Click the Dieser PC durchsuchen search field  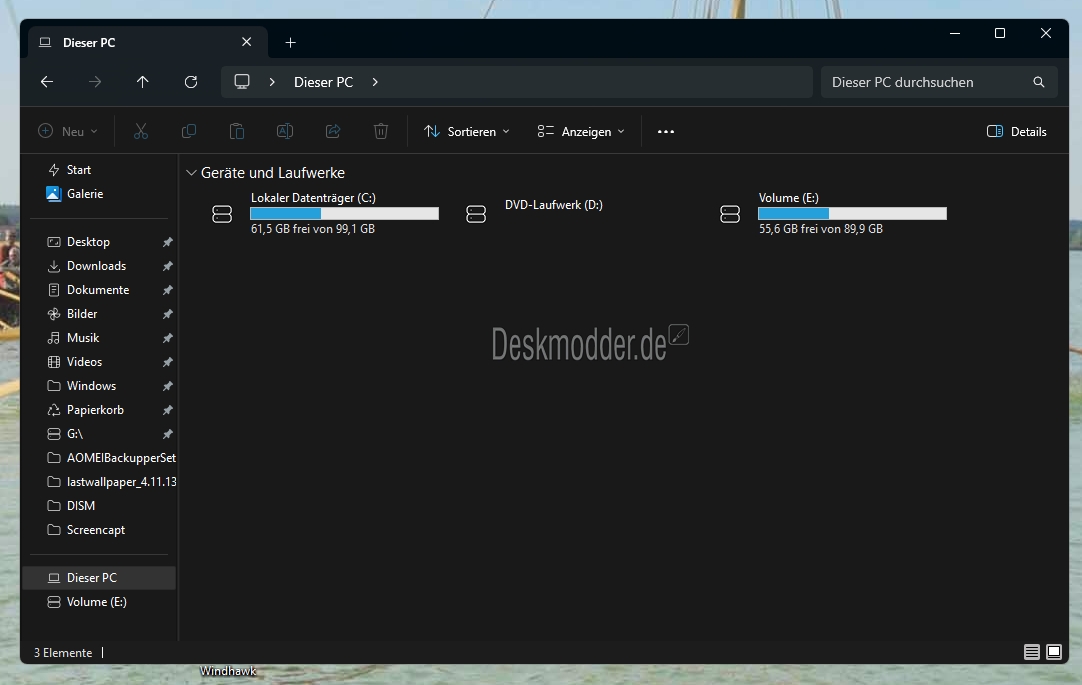(x=939, y=82)
